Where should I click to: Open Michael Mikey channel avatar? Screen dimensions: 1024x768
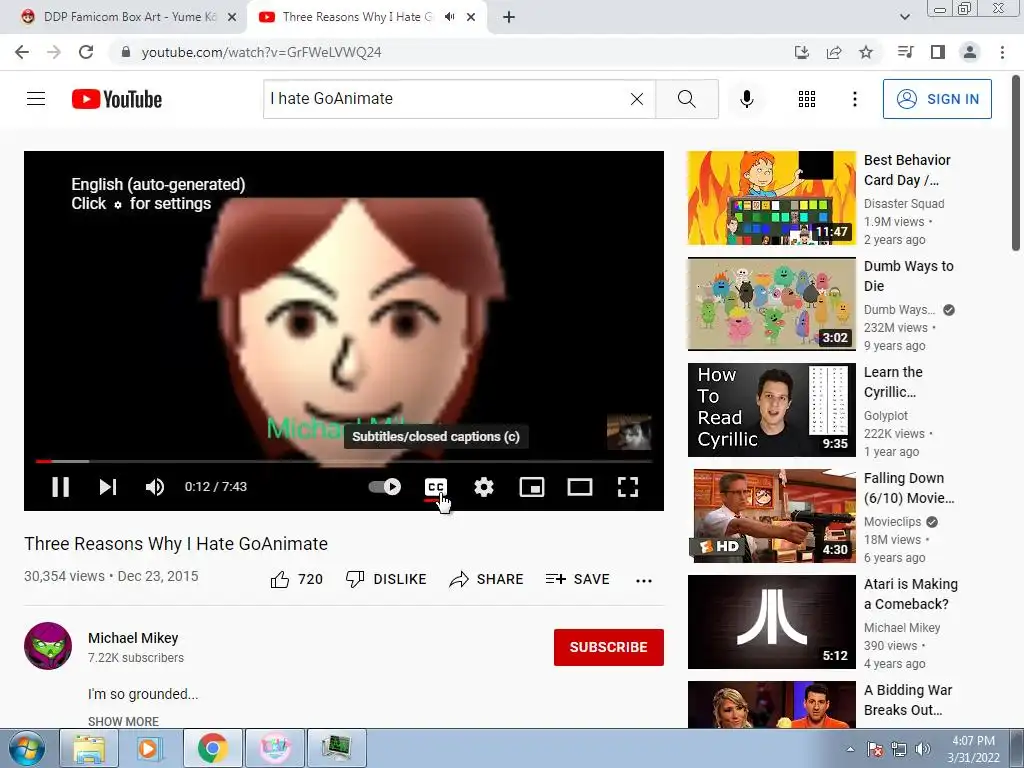click(48, 646)
